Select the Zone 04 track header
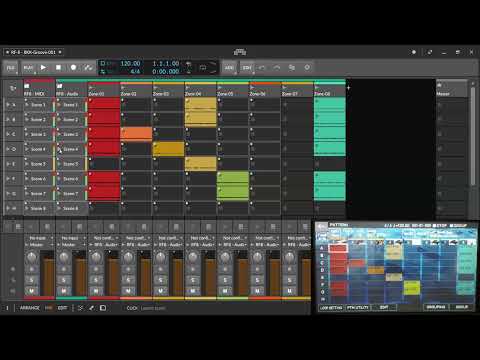 click(x=200, y=90)
